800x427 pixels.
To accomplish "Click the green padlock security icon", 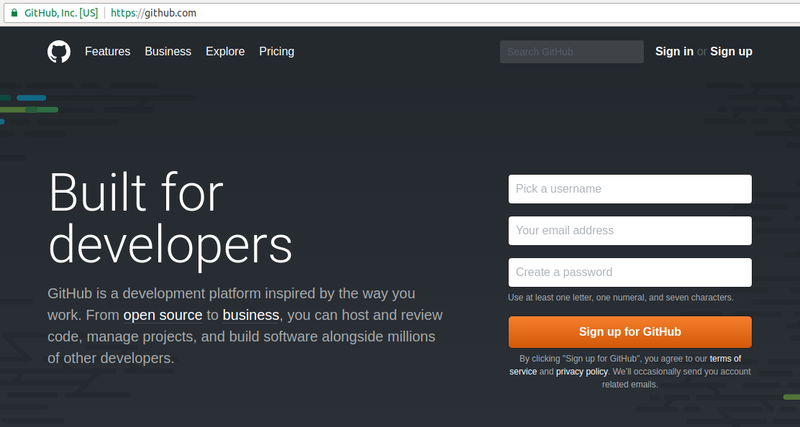I will (x=14, y=13).
